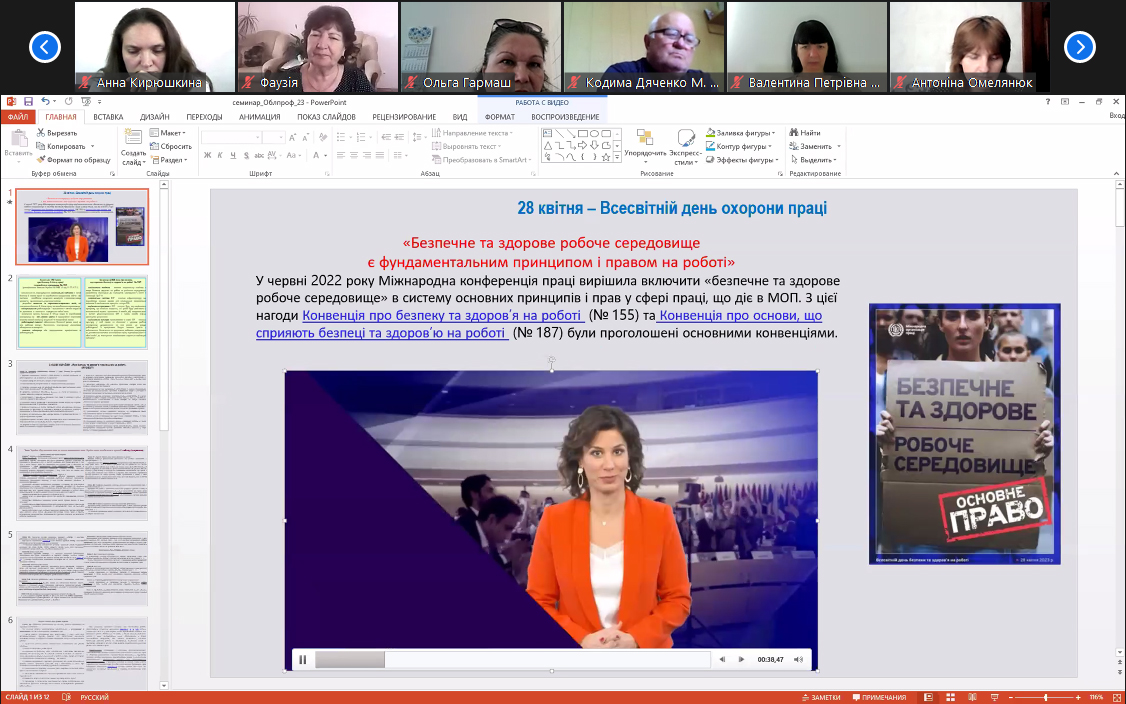
Task: Click the next participants arrow button
Action: [x=1079, y=46]
